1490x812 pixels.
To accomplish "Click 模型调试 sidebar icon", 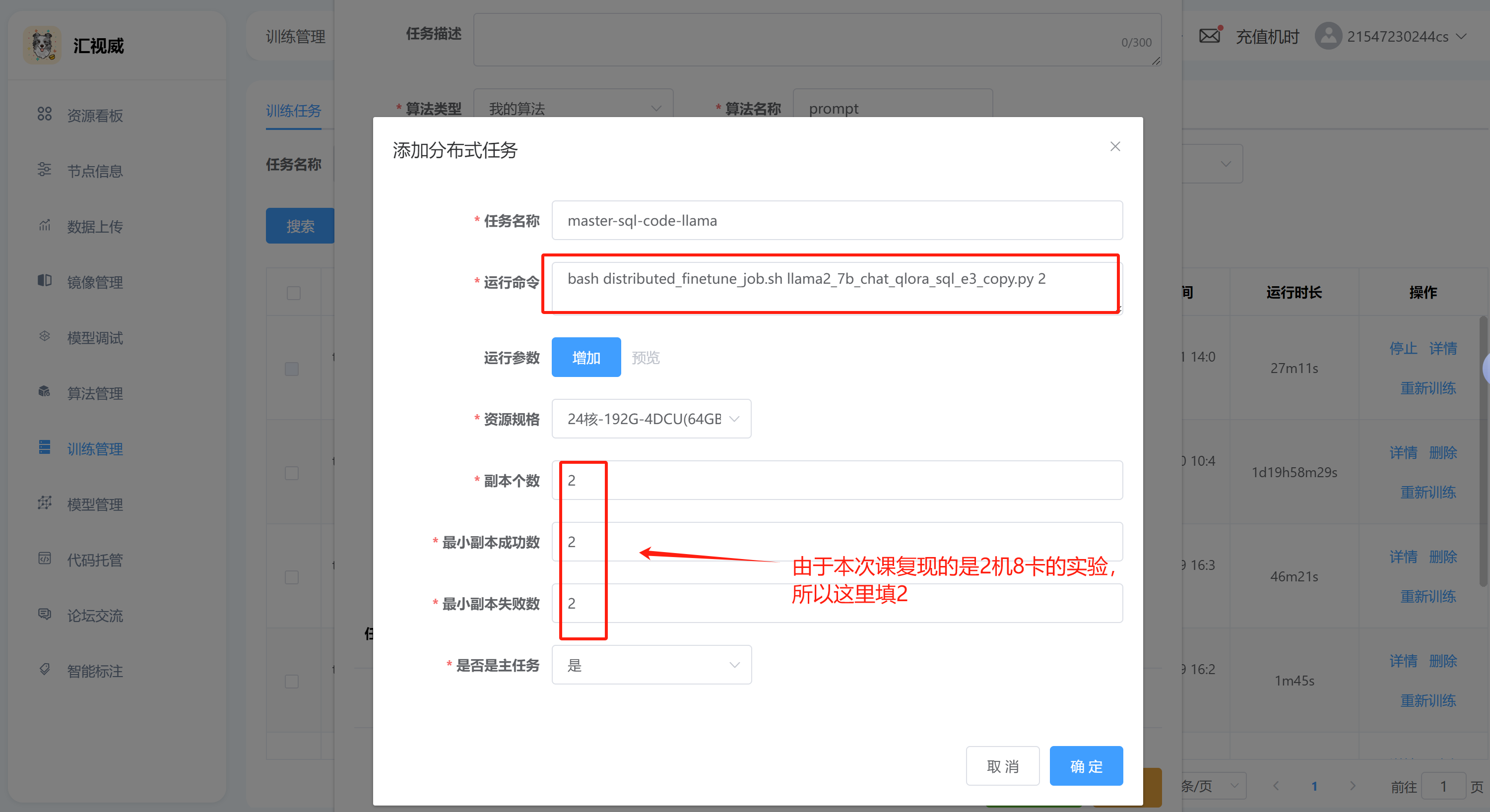I will tap(45, 336).
